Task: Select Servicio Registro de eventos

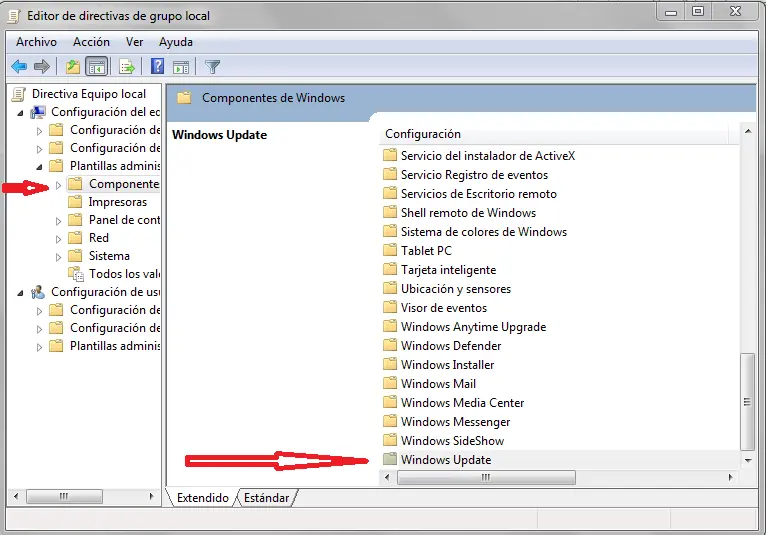Action: (x=474, y=174)
